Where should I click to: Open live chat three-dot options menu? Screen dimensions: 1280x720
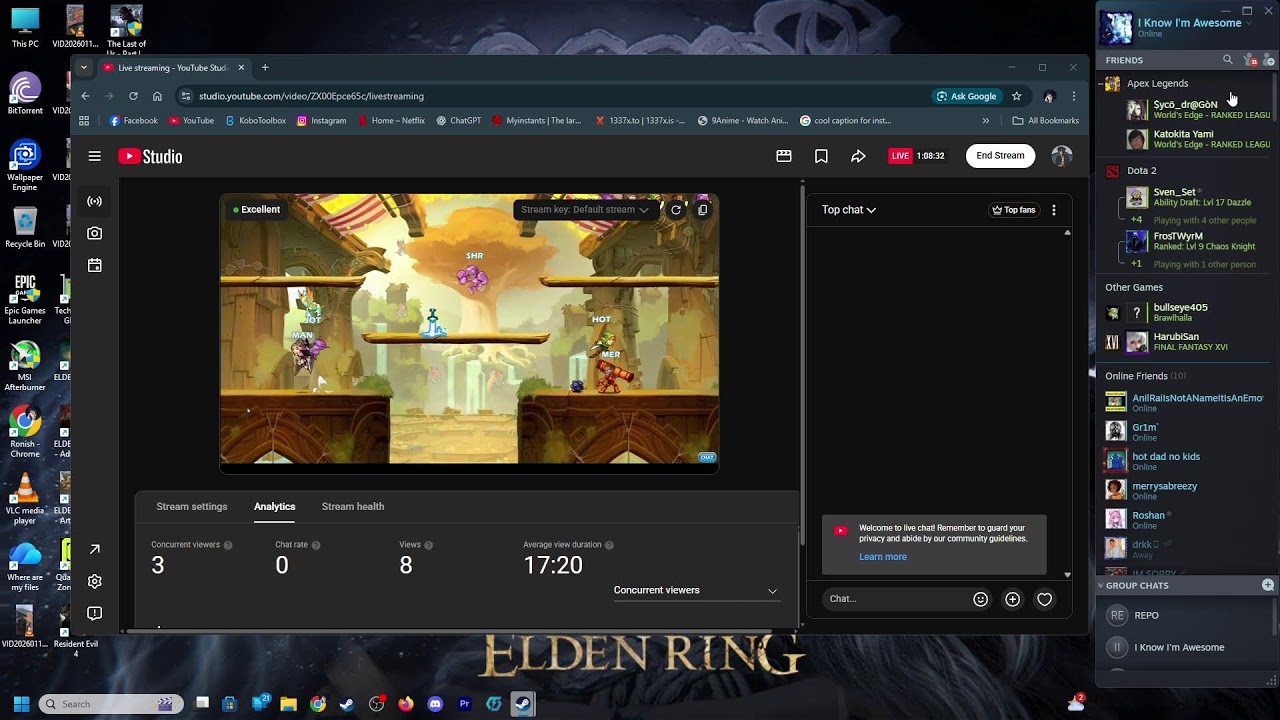(x=1054, y=210)
